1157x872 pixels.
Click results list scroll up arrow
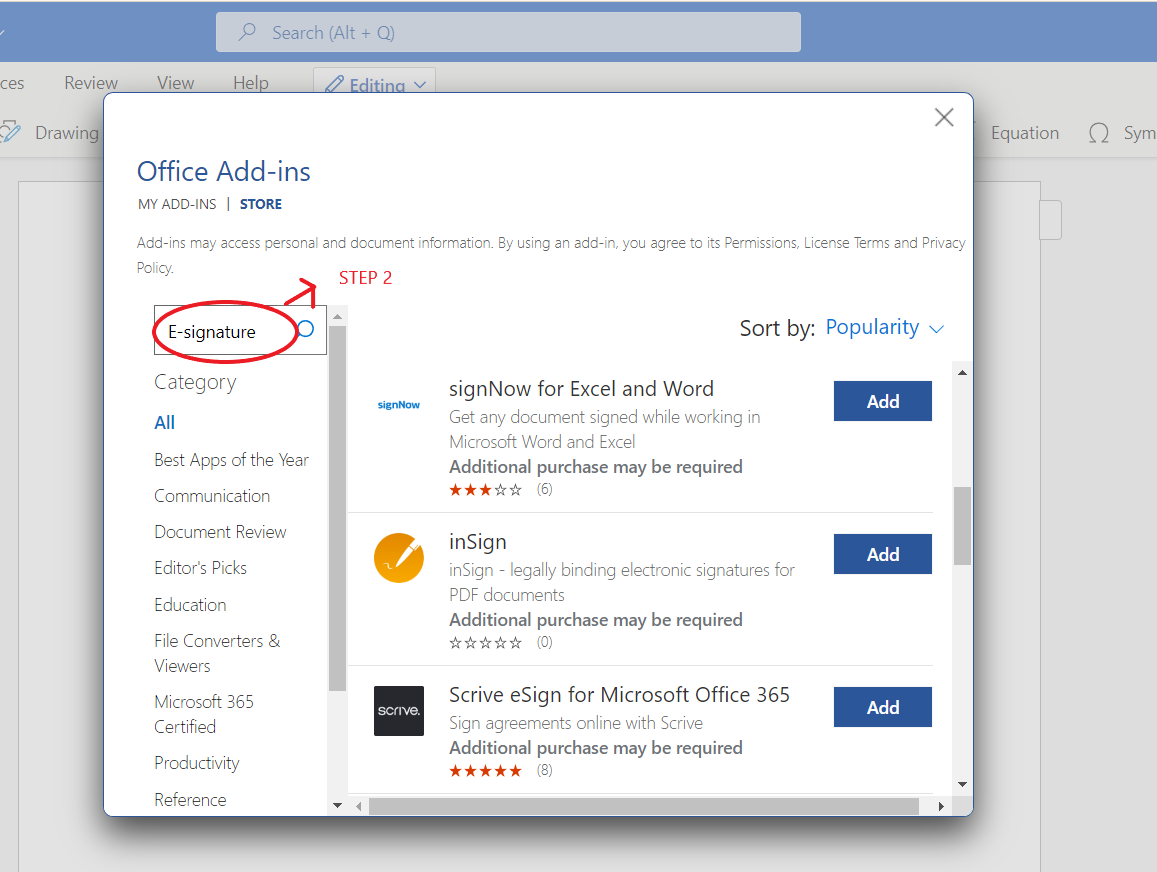coord(962,373)
